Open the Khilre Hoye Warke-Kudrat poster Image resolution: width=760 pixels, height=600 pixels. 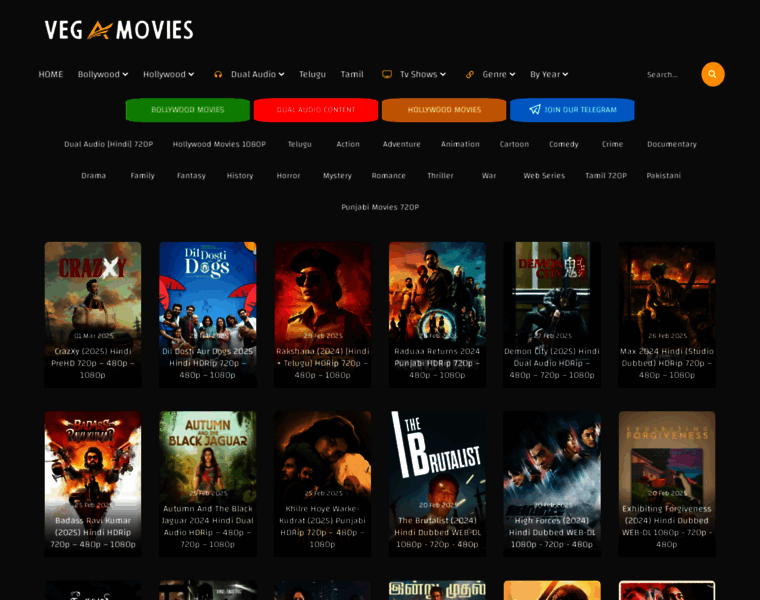pyautogui.click(x=323, y=484)
